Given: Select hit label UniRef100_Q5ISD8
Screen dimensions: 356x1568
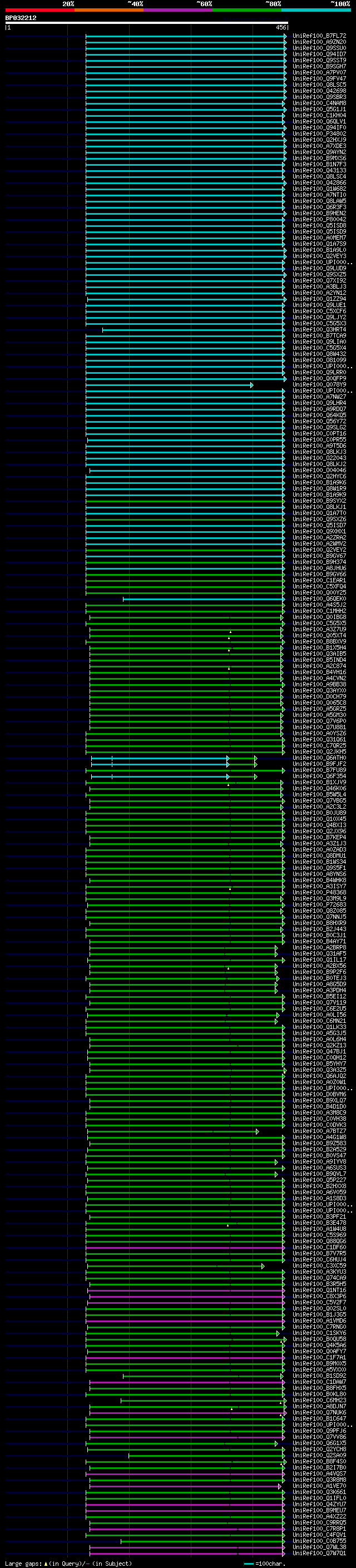Looking at the screenshot, I should (319, 226).
